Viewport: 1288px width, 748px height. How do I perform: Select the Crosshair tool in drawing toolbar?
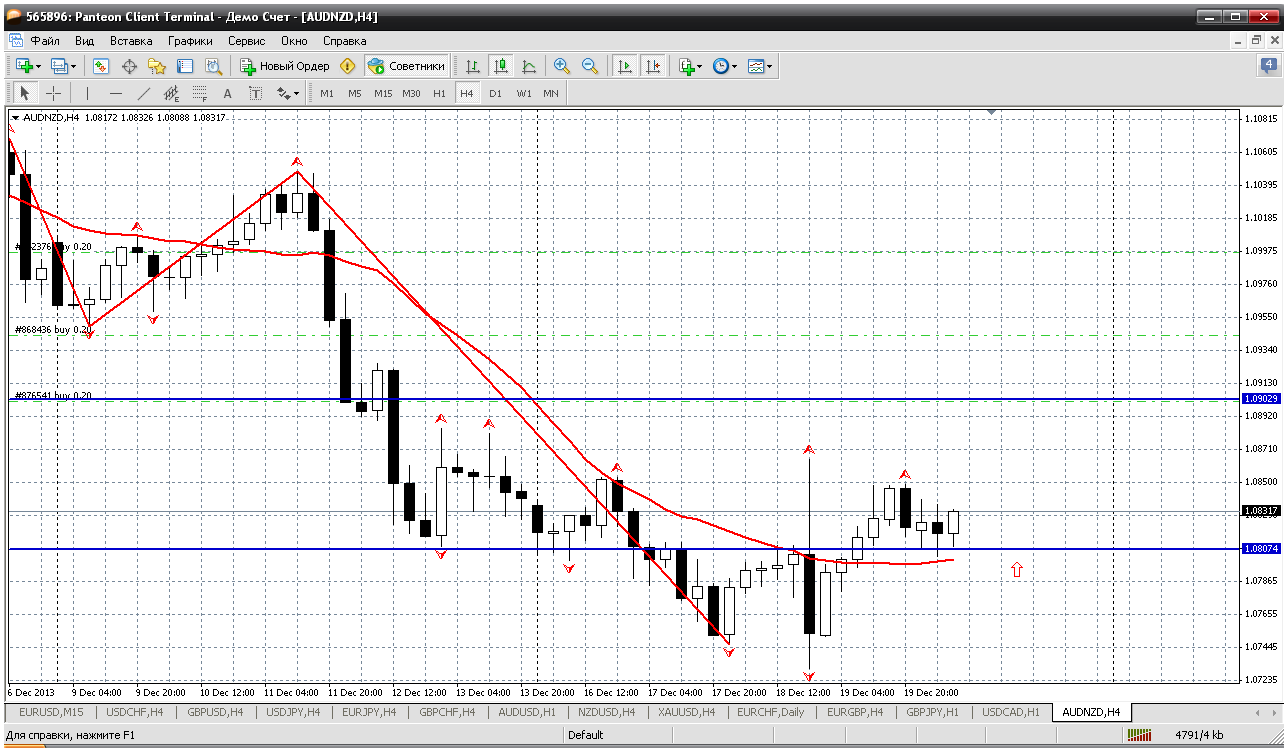tap(53, 93)
